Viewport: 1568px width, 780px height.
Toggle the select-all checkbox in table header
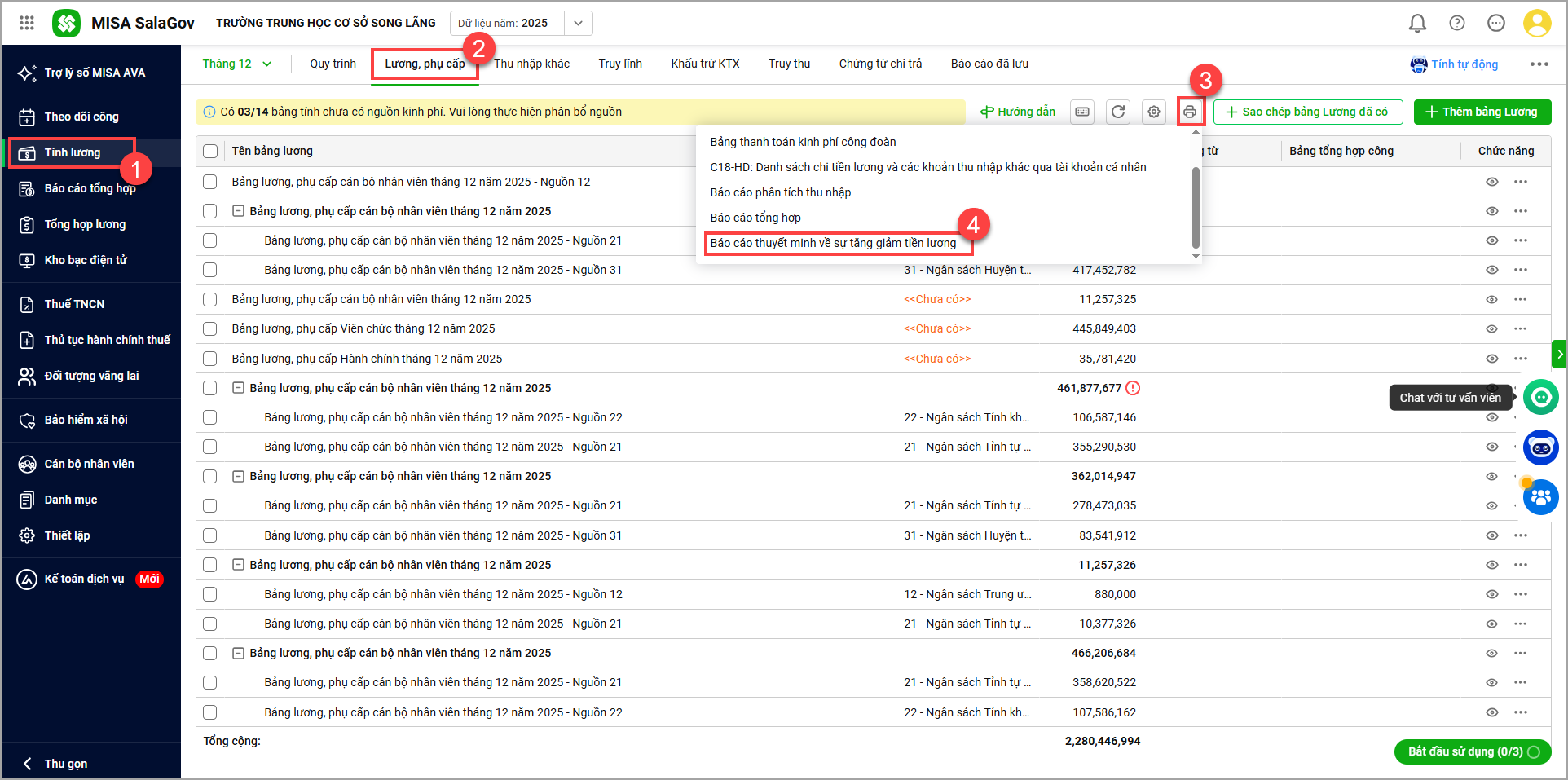(210, 151)
